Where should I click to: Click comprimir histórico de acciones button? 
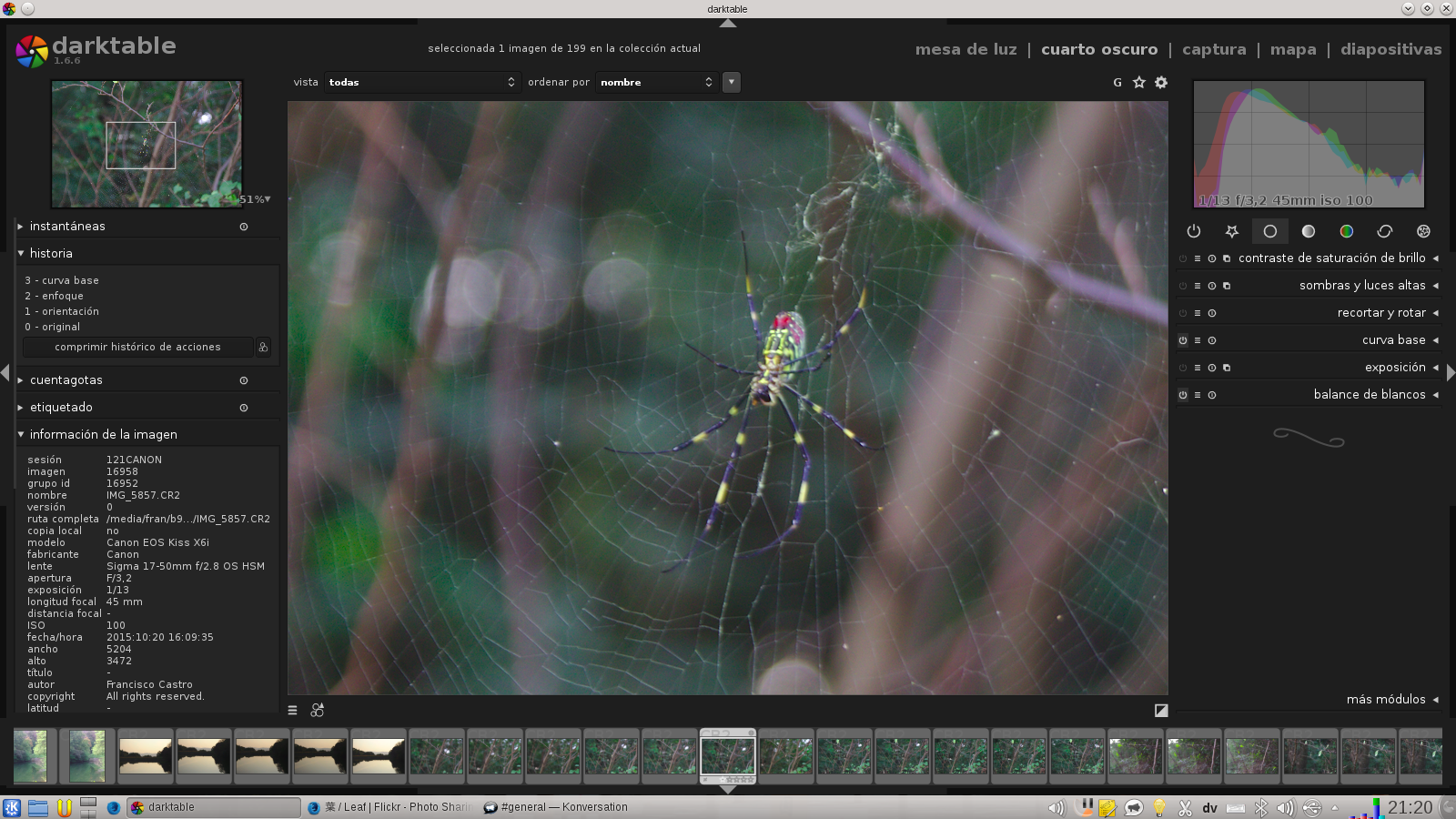coord(137,347)
